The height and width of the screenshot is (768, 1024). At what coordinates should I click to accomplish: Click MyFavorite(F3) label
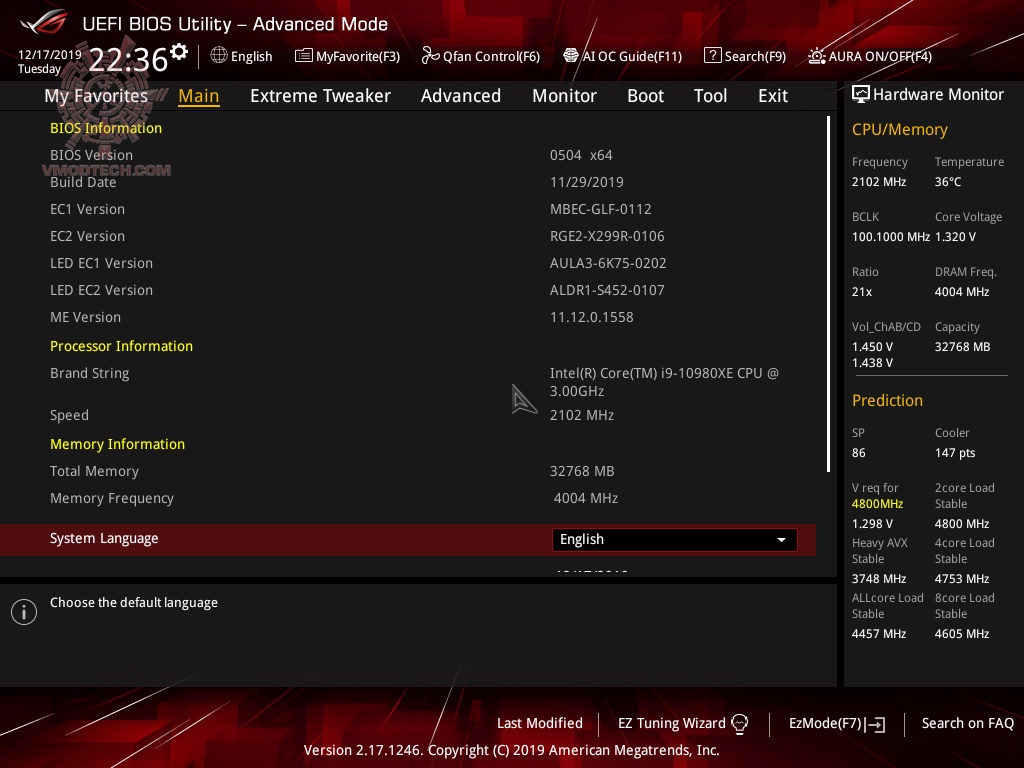coord(358,57)
